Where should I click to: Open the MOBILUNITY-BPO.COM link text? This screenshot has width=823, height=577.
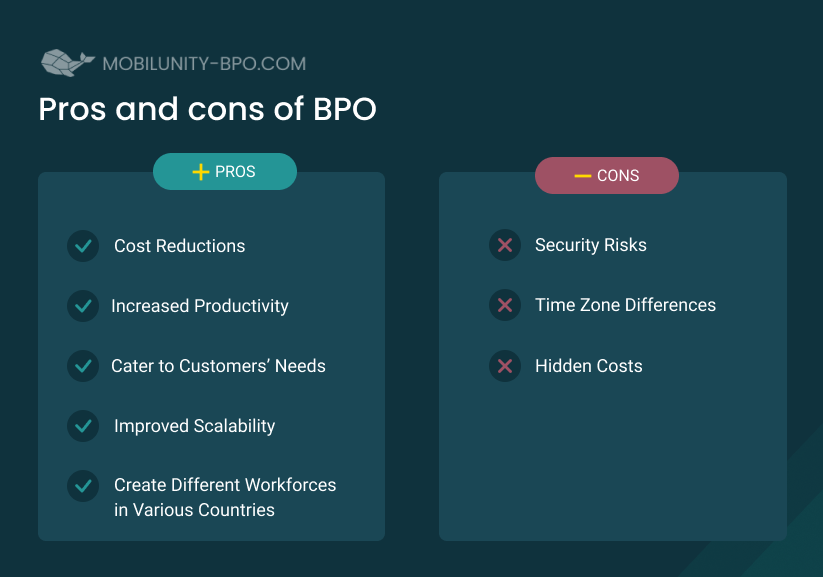[204, 64]
